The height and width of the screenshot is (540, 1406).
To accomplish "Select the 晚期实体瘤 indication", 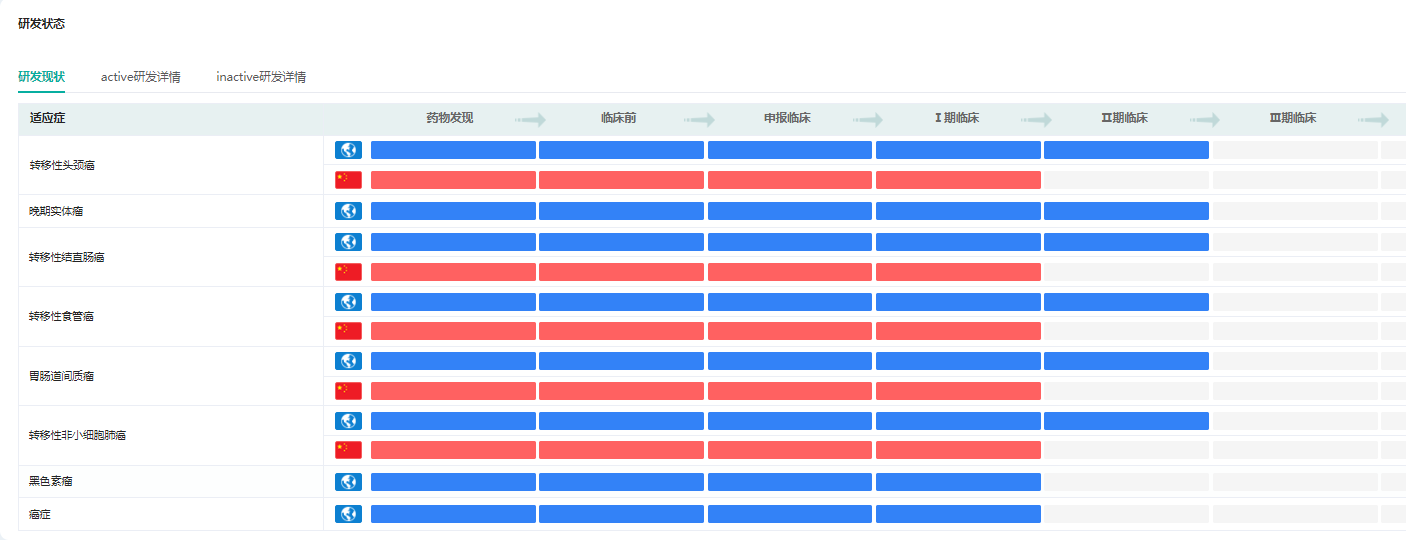I will point(56,211).
